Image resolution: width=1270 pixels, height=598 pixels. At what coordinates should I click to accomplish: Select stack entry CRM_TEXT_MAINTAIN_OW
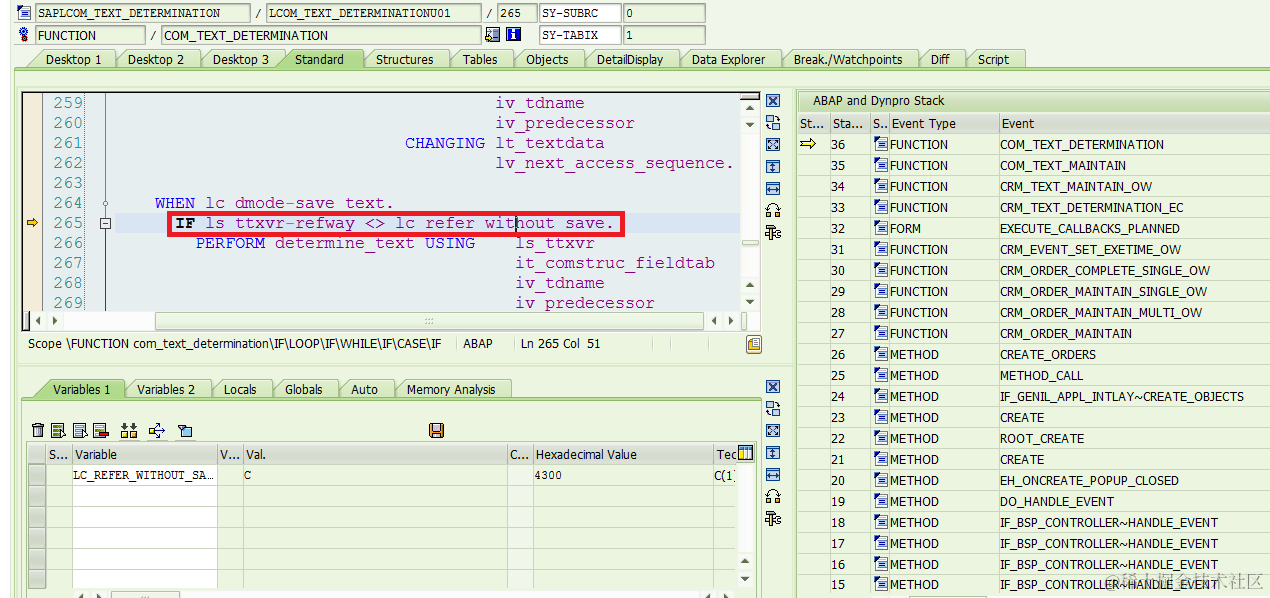(1076, 187)
